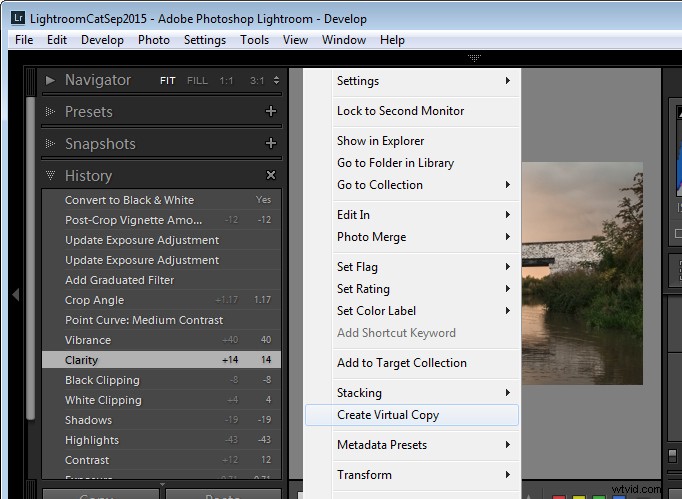Add a new preset with plus icon
The width and height of the screenshot is (682, 499).
(x=271, y=111)
